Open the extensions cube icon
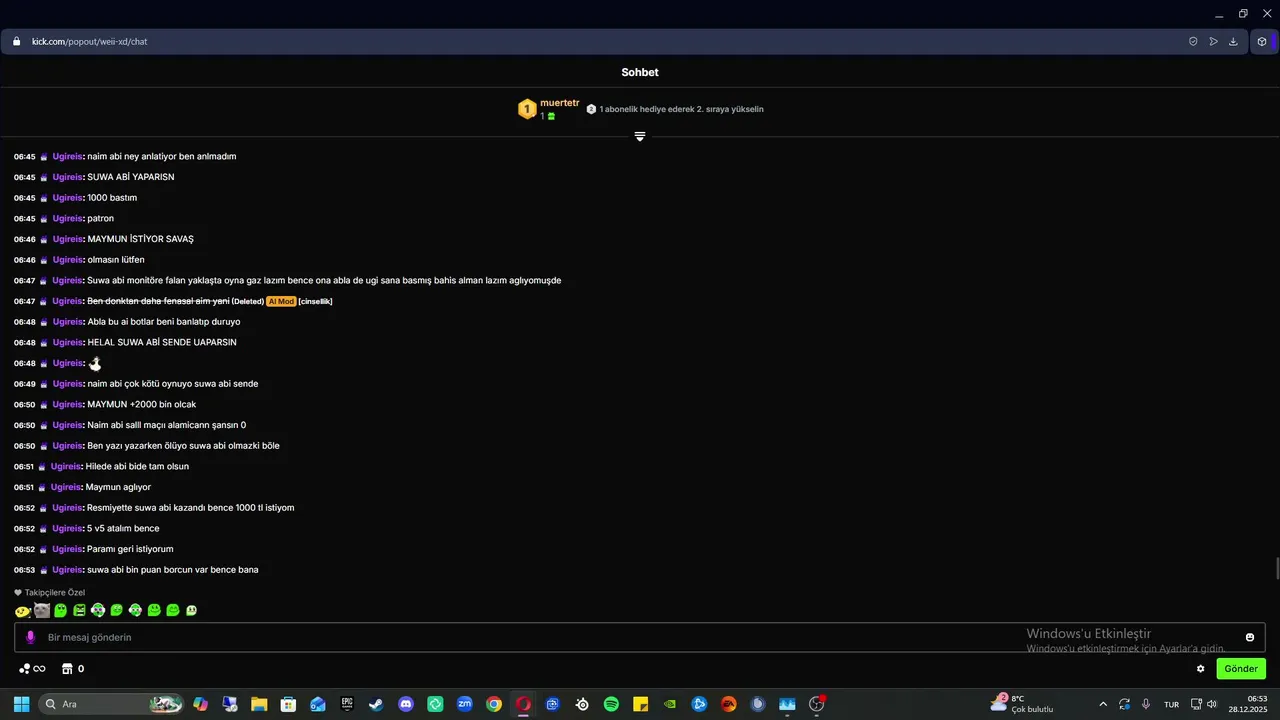1280x720 pixels. pyautogui.click(x=1262, y=42)
